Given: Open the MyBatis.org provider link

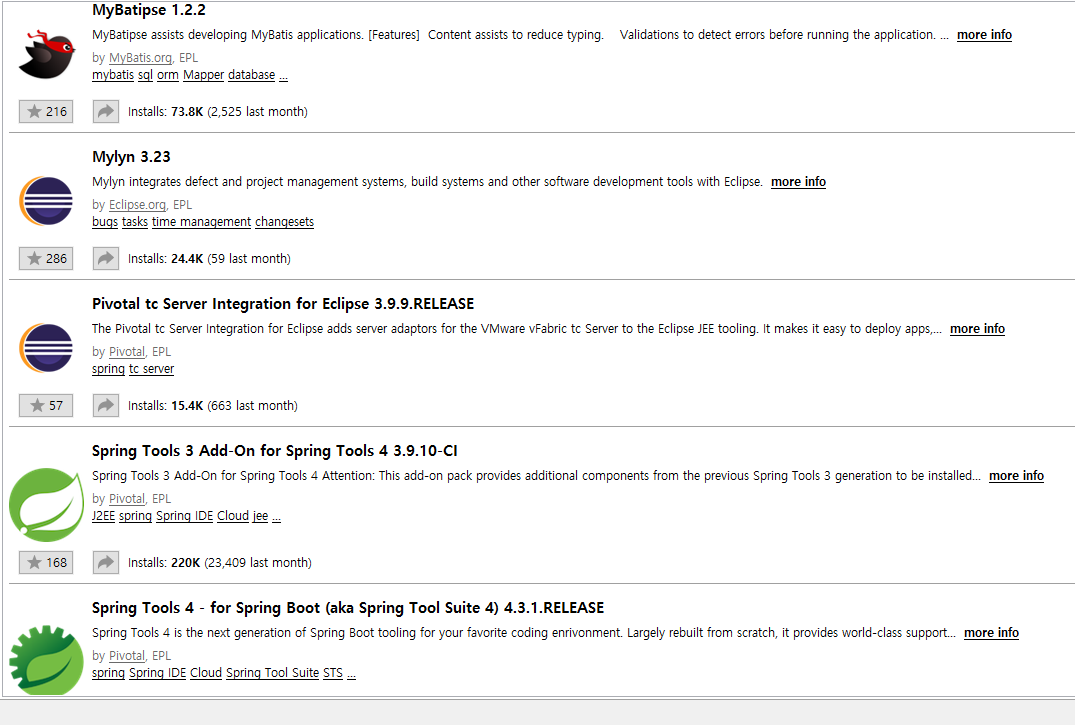Looking at the screenshot, I should pyautogui.click(x=141, y=58).
